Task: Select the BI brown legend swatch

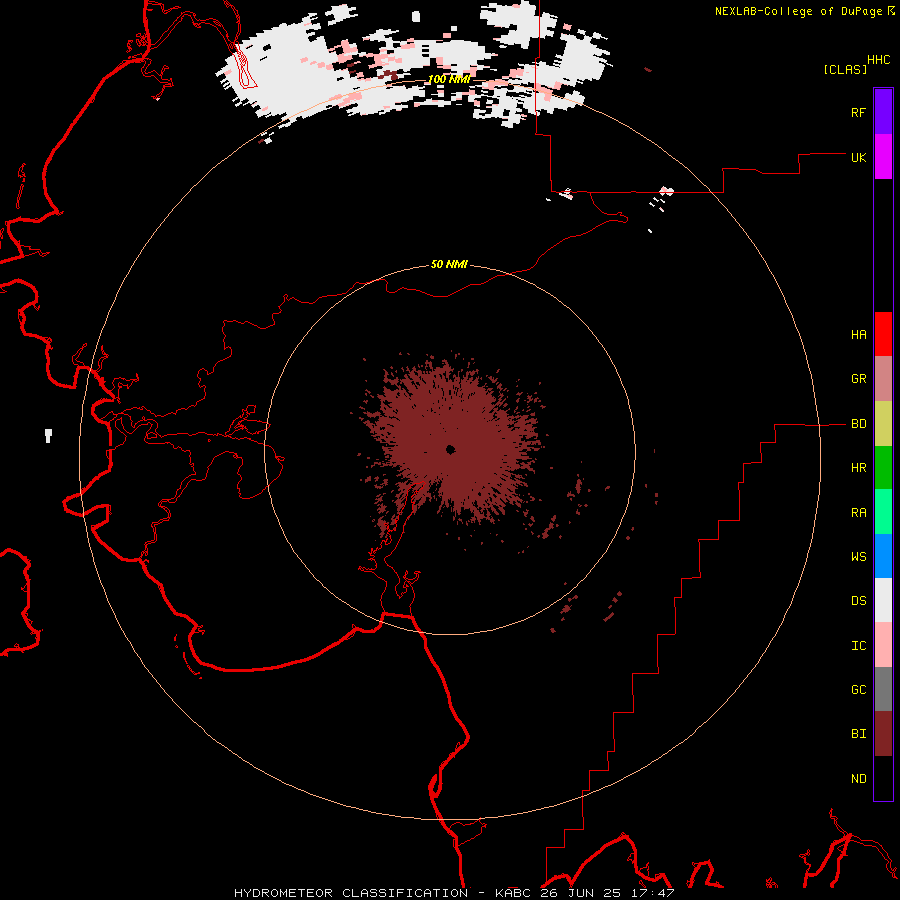Action: (x=883, y=734)
